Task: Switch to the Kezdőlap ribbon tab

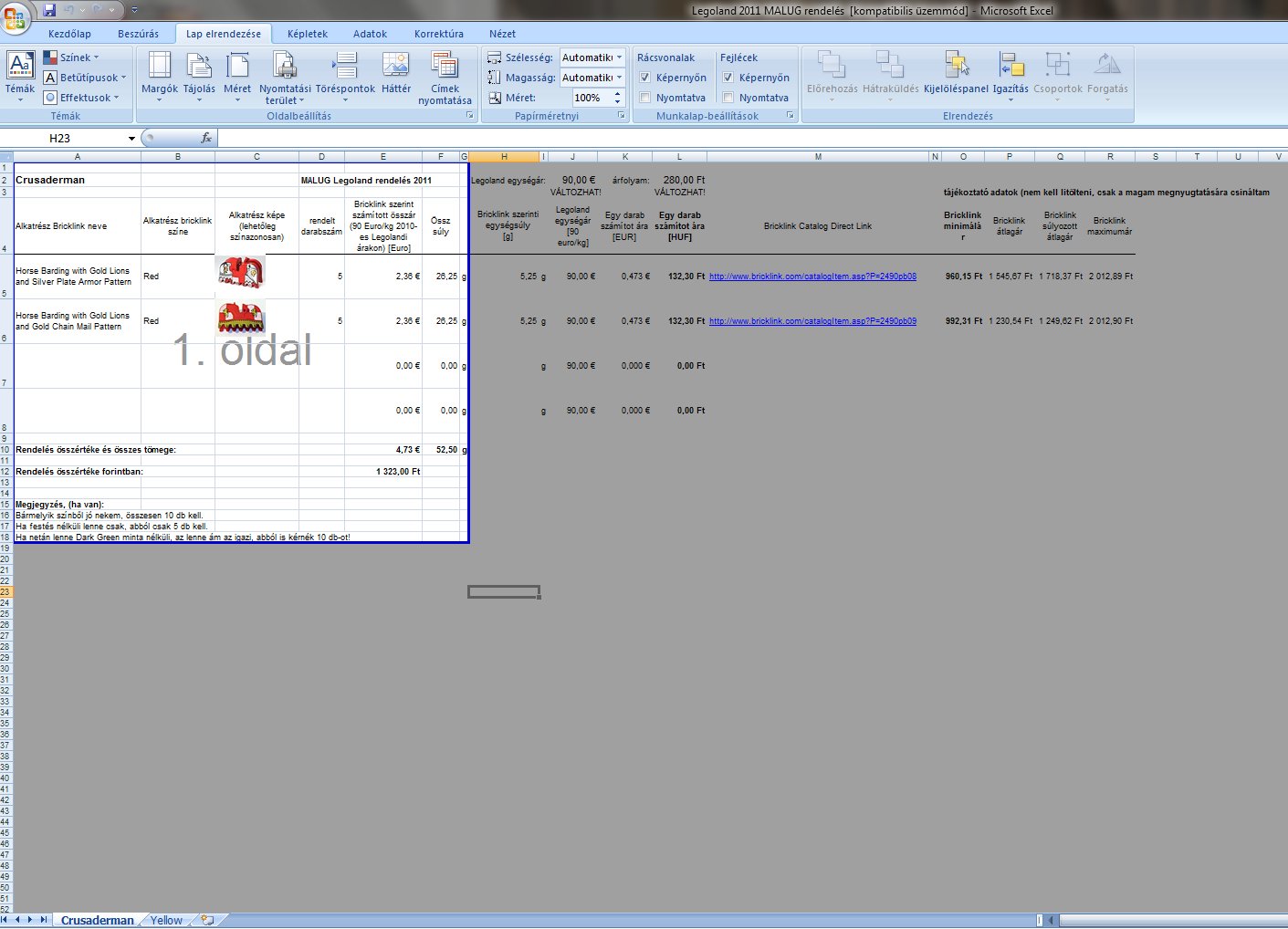Action: pyautogui.click(x=69, y=34)
